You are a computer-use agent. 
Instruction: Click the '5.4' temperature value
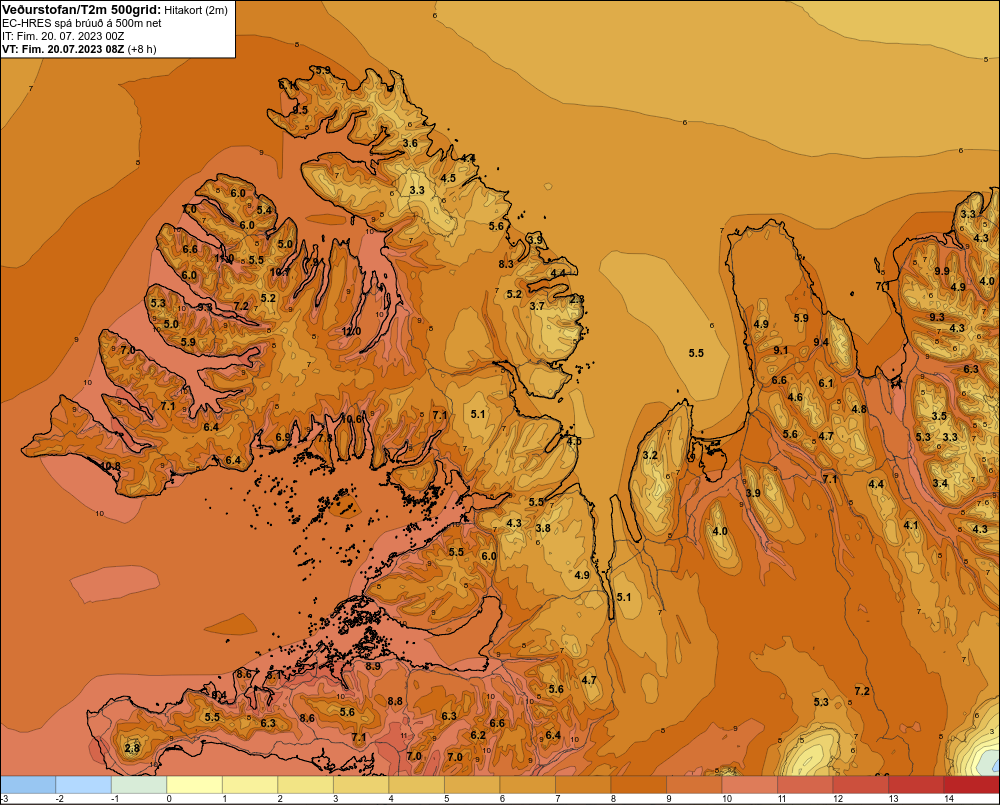pyautogui.click(x=264, y=210)
